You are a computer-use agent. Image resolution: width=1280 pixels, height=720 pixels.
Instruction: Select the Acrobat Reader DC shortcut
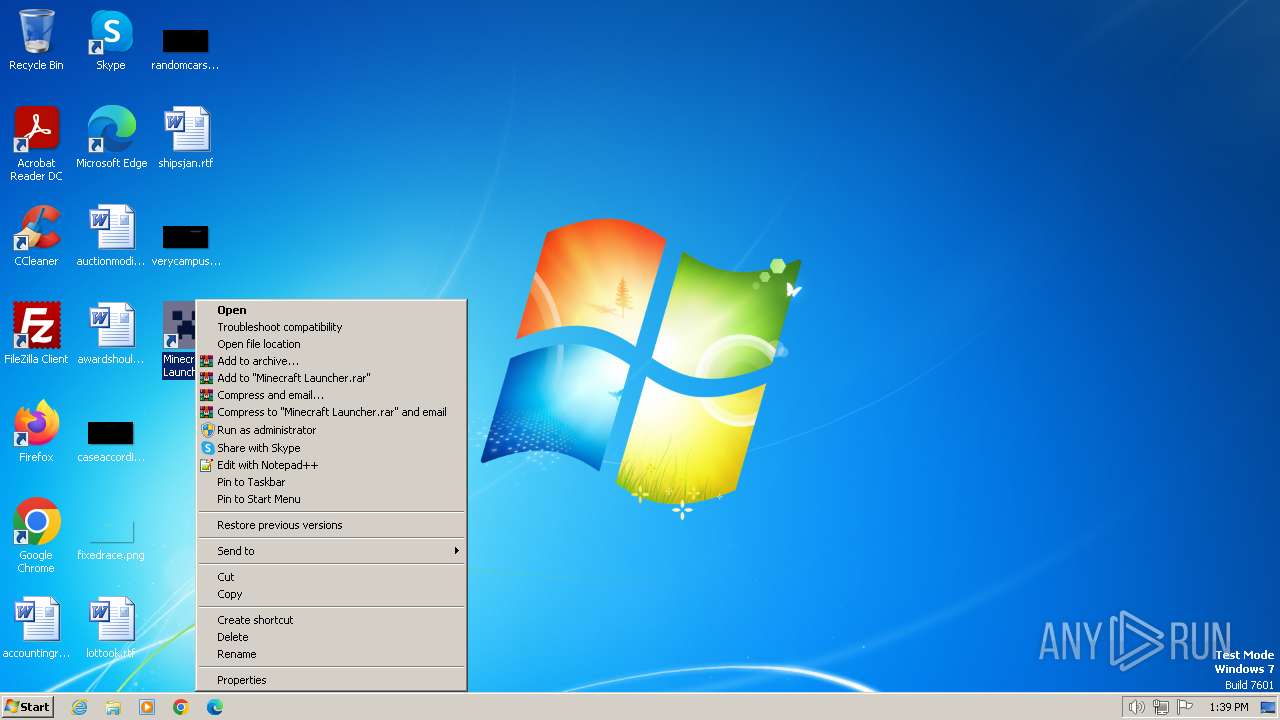pyautogui.click(x=36, y=144)
